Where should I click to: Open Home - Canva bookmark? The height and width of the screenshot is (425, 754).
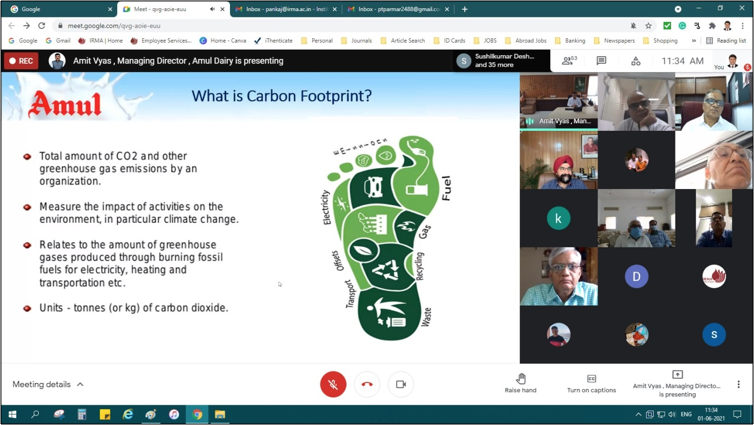223,40
